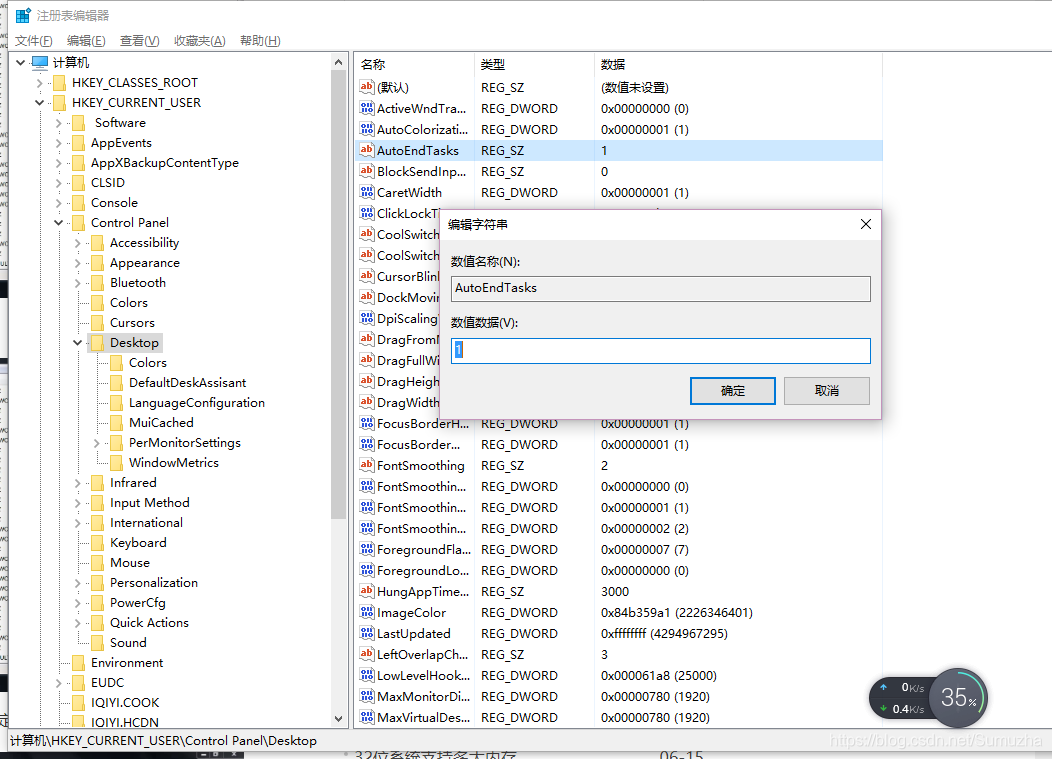Click the address path in status bar

pyautogui.click(x=163, y=741)
